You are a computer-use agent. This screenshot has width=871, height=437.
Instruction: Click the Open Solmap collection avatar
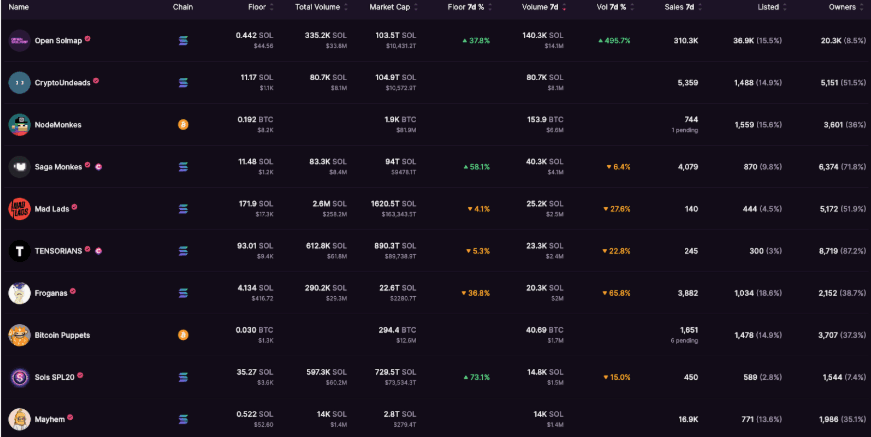click(19, 41)
